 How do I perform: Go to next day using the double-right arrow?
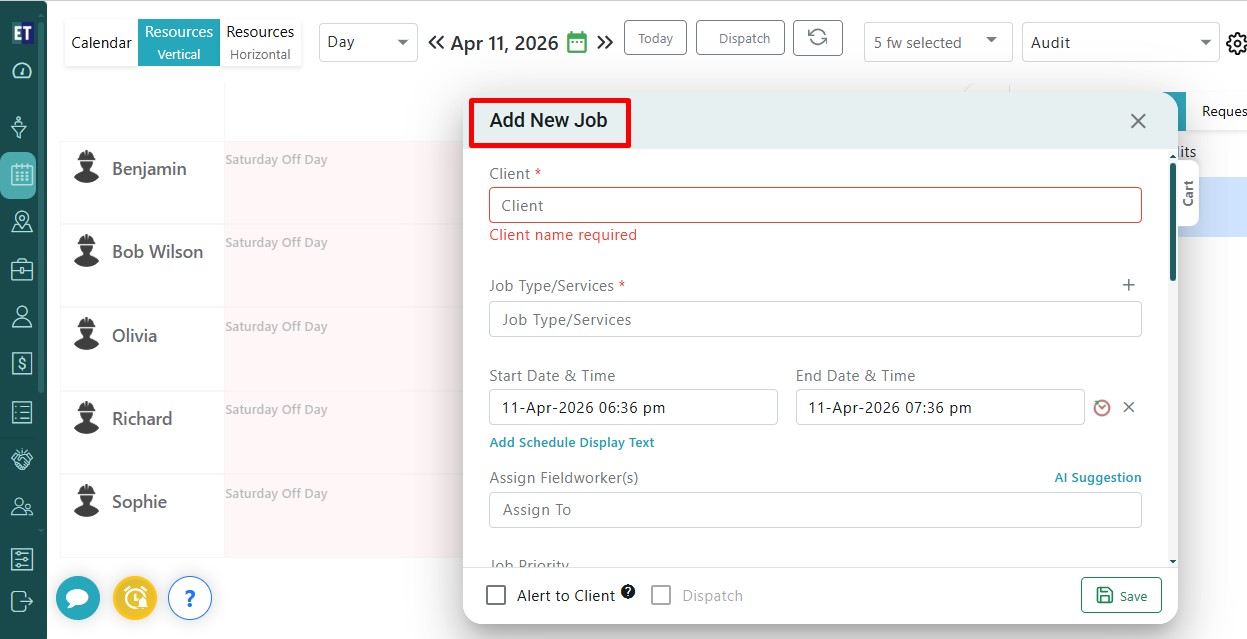(605, 42)
